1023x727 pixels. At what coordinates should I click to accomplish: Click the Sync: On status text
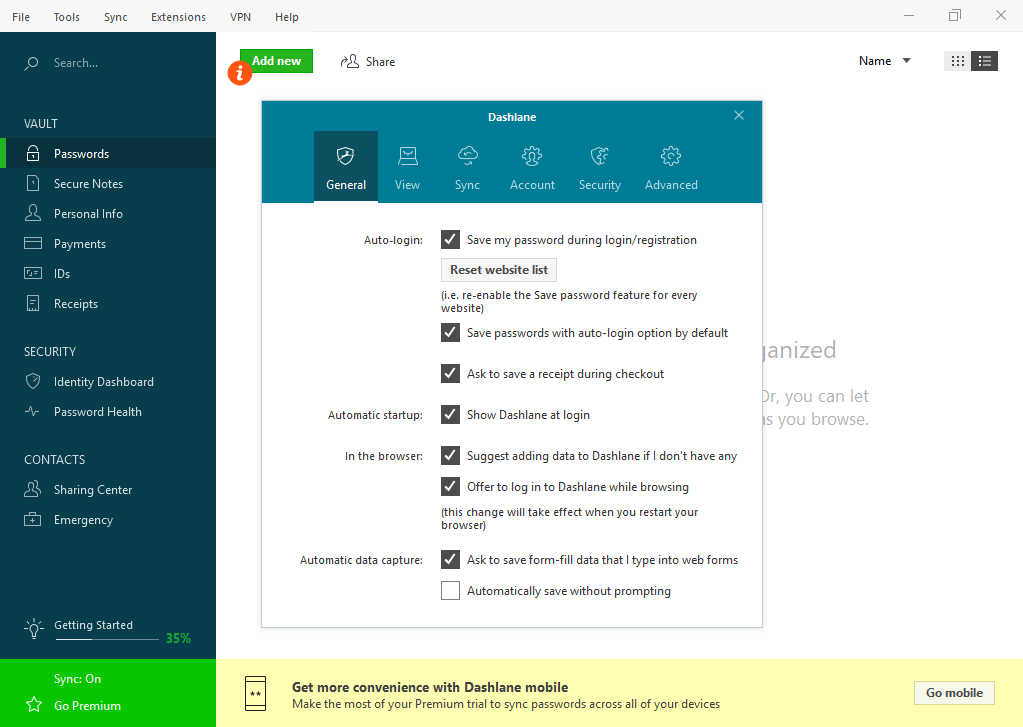pos(78,679)
